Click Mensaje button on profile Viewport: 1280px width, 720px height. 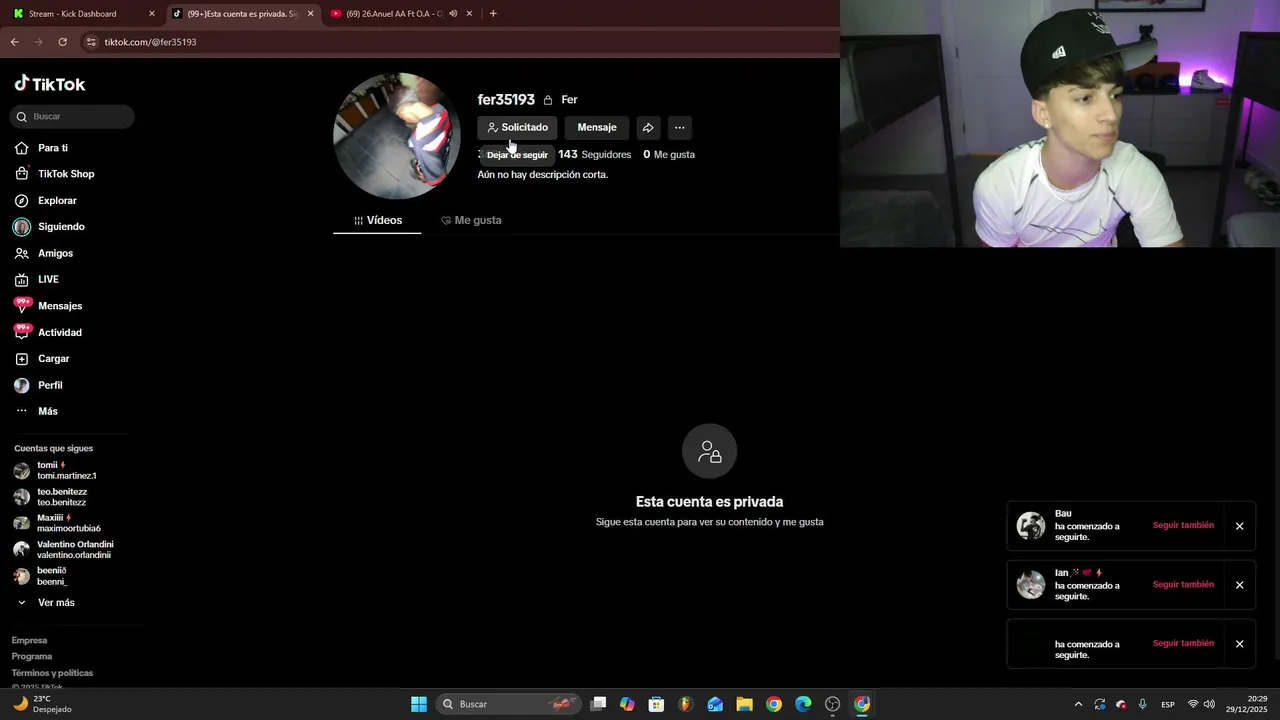597,128
